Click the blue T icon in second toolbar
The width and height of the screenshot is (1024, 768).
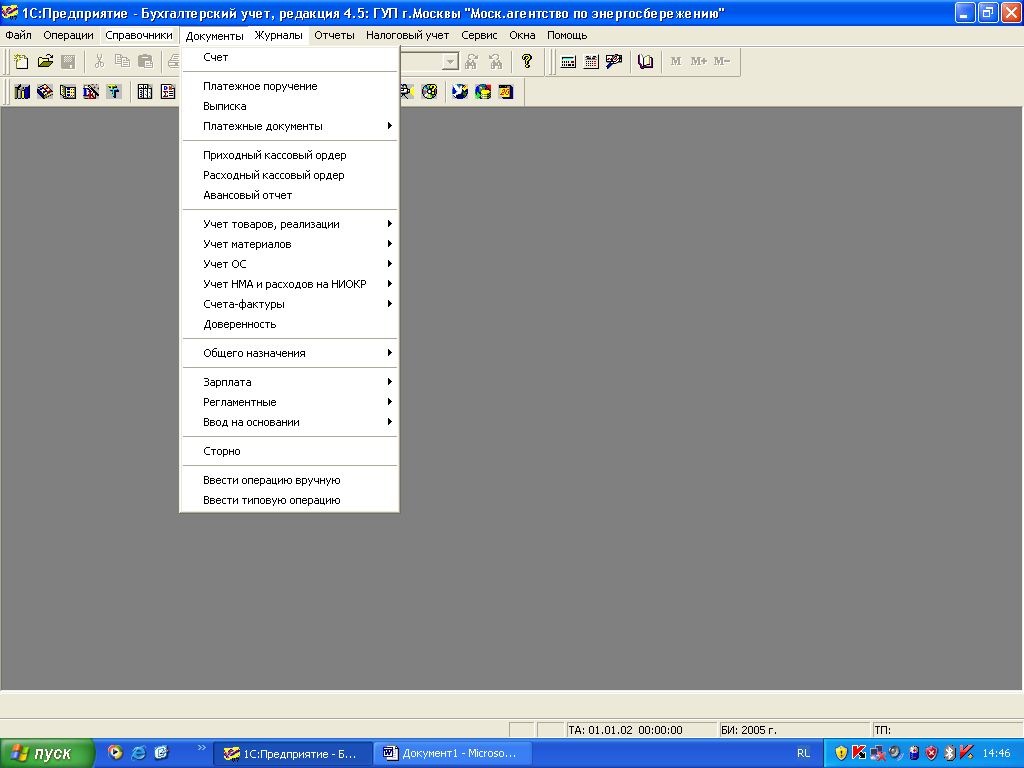(114, 92)
